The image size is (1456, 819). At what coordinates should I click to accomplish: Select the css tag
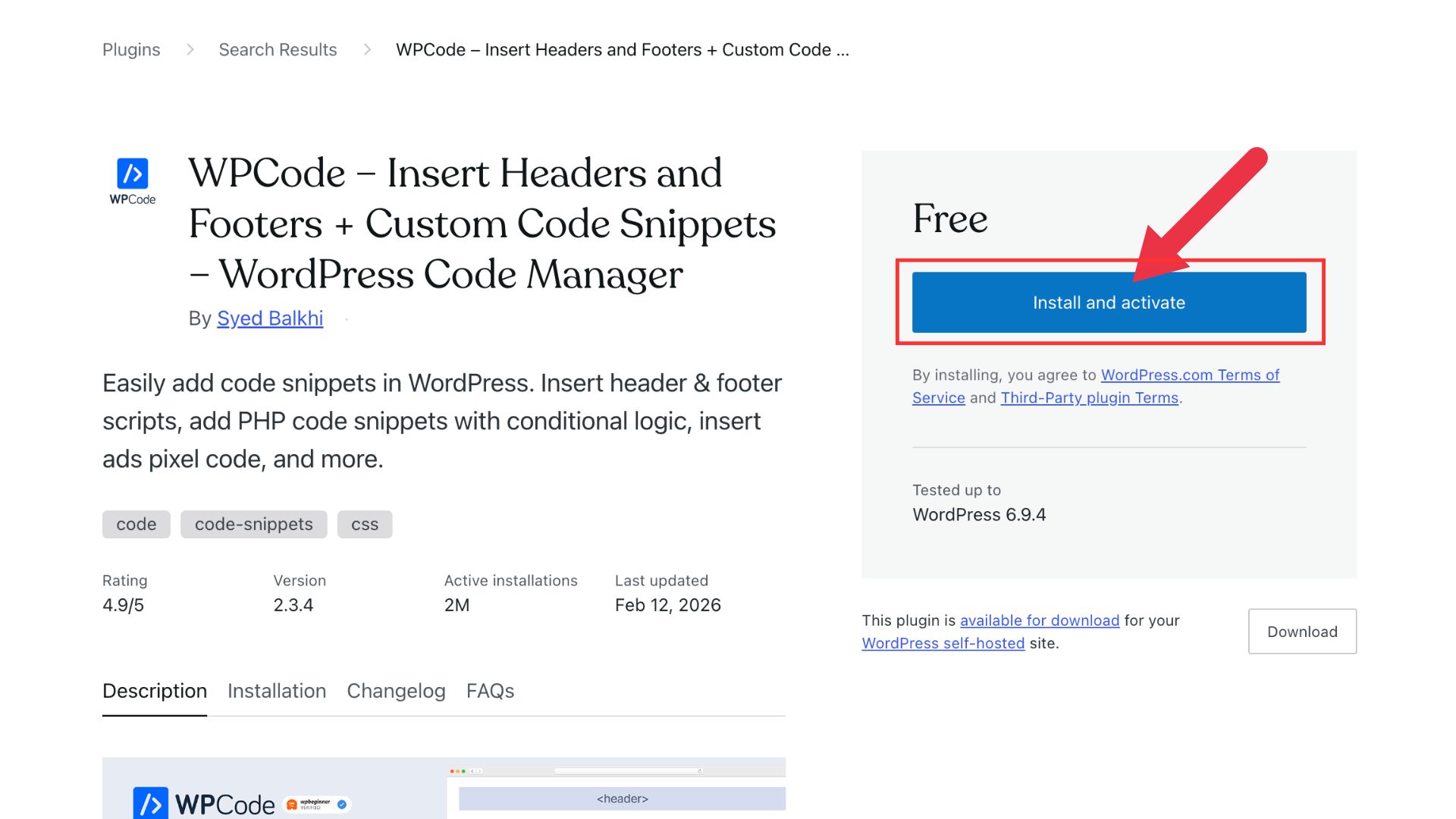pos(365,524)
